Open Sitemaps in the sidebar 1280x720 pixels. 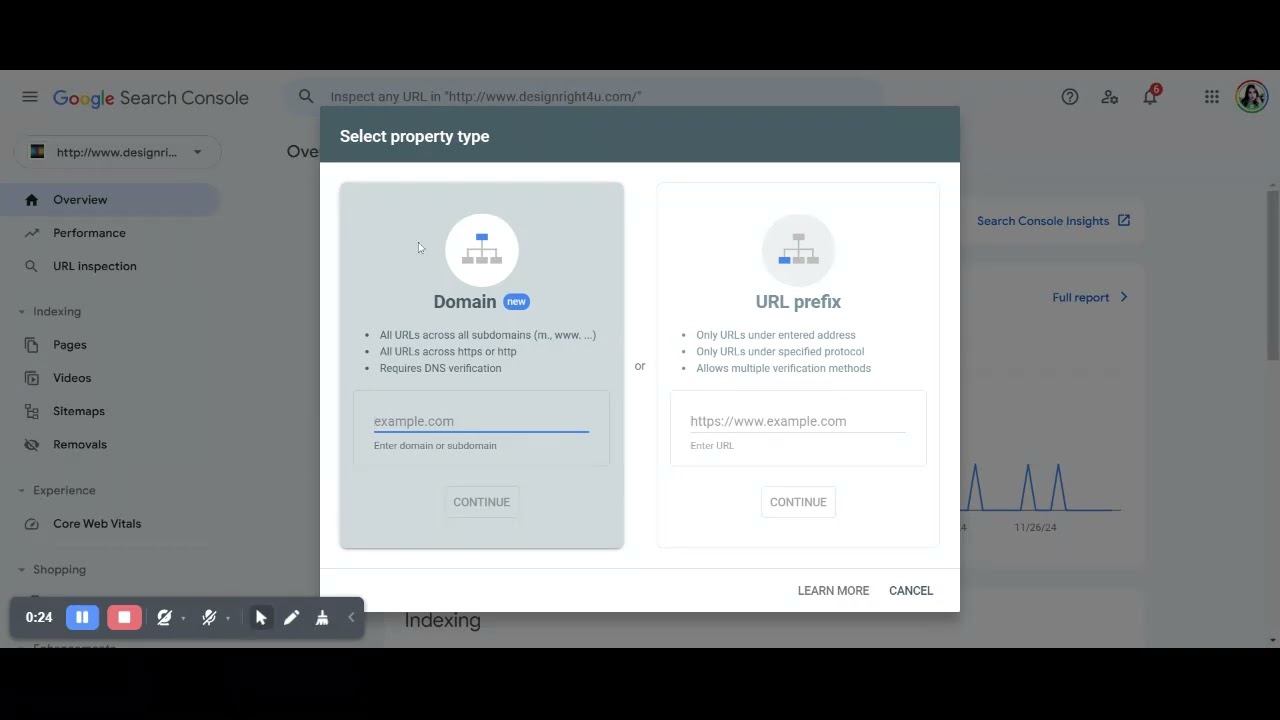[110, 411]
